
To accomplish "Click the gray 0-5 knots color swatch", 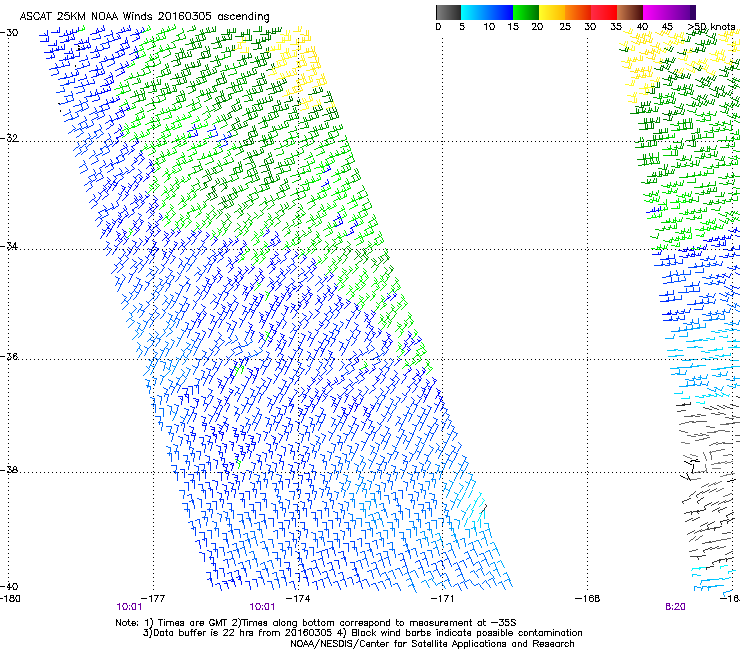I will (448, 12).
